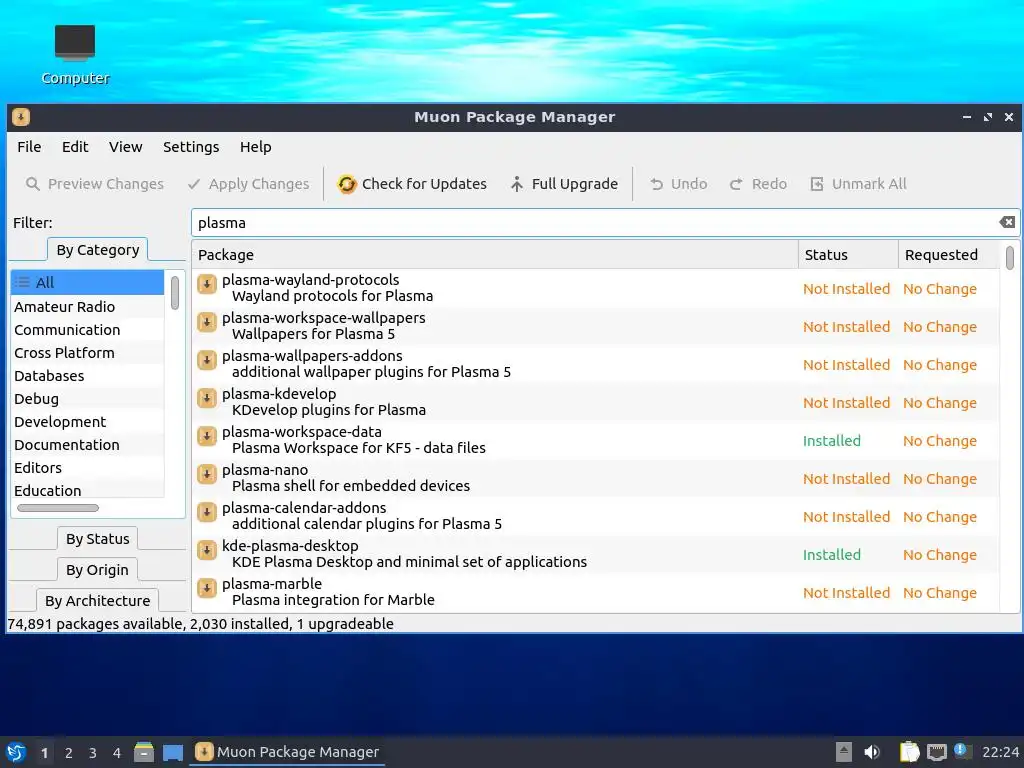
Task: Switch to virtual desktop 2
Action: tap(69, 753)
